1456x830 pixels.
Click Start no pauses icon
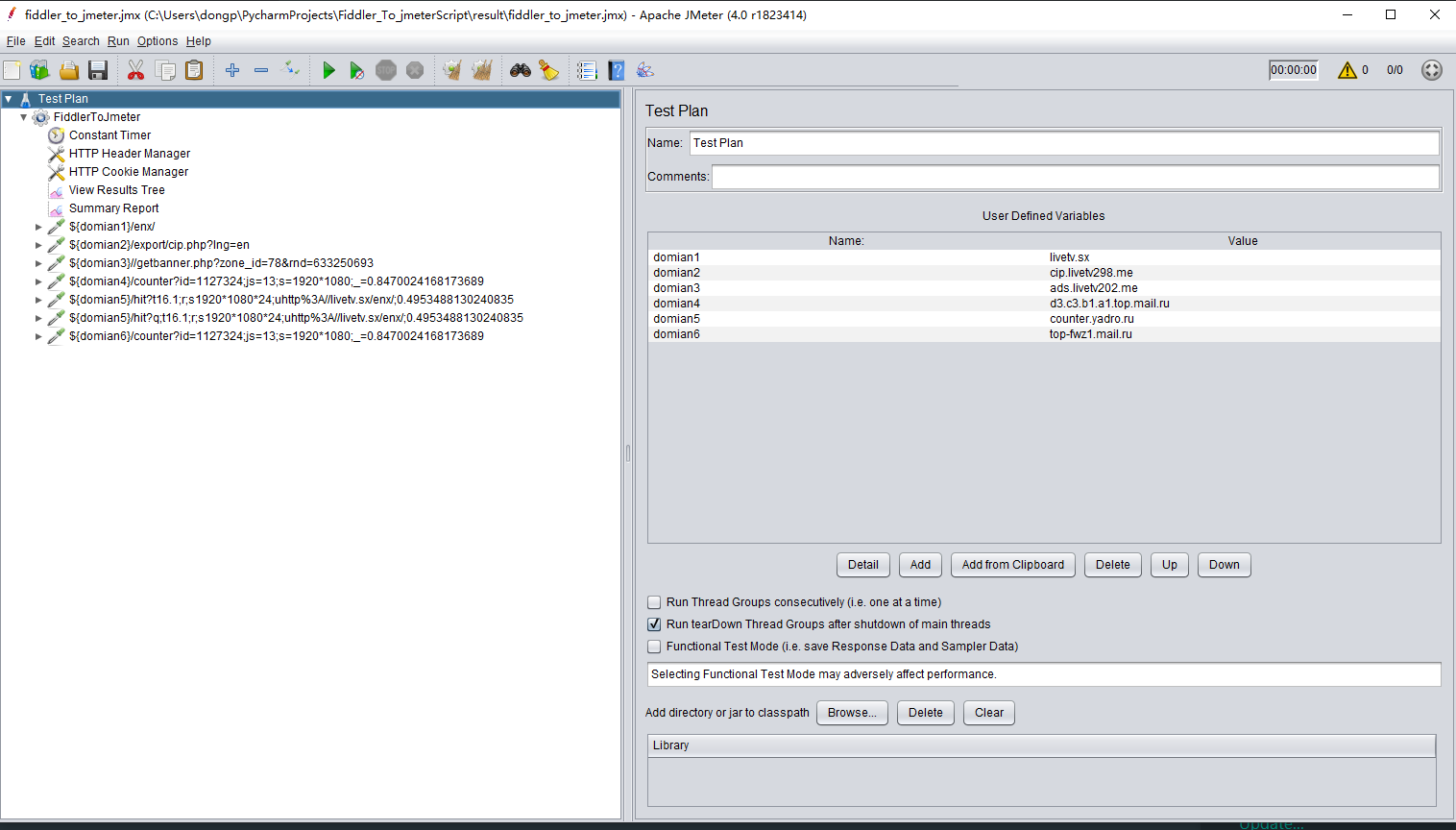tap(357, 70)
